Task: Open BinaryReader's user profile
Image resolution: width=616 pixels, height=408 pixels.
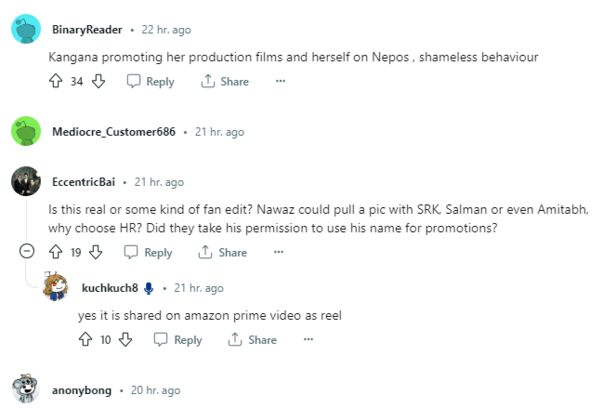Action: click(x=86, y=29)
